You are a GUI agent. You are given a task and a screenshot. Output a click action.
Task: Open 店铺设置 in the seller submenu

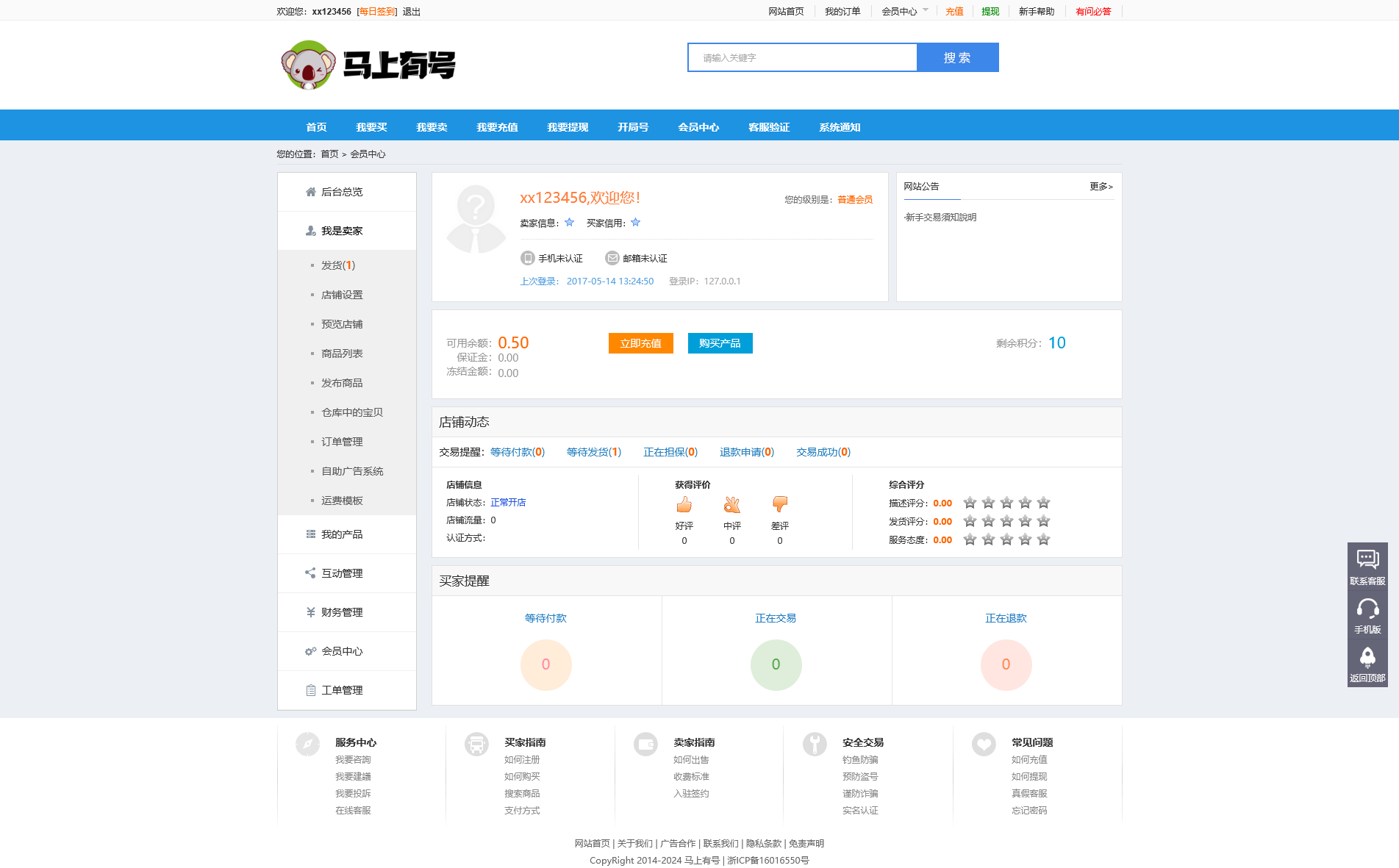tap(342, 295)
